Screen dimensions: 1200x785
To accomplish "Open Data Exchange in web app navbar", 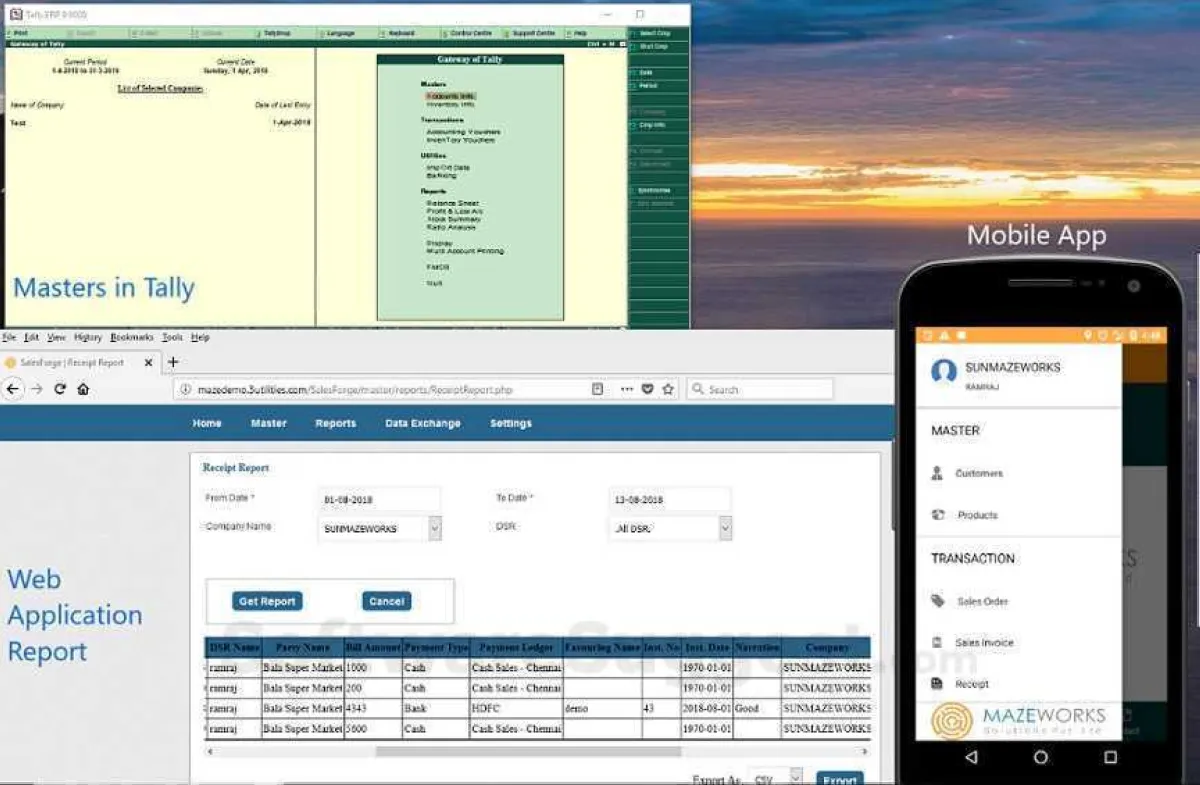I will click(x=423, y=423).
